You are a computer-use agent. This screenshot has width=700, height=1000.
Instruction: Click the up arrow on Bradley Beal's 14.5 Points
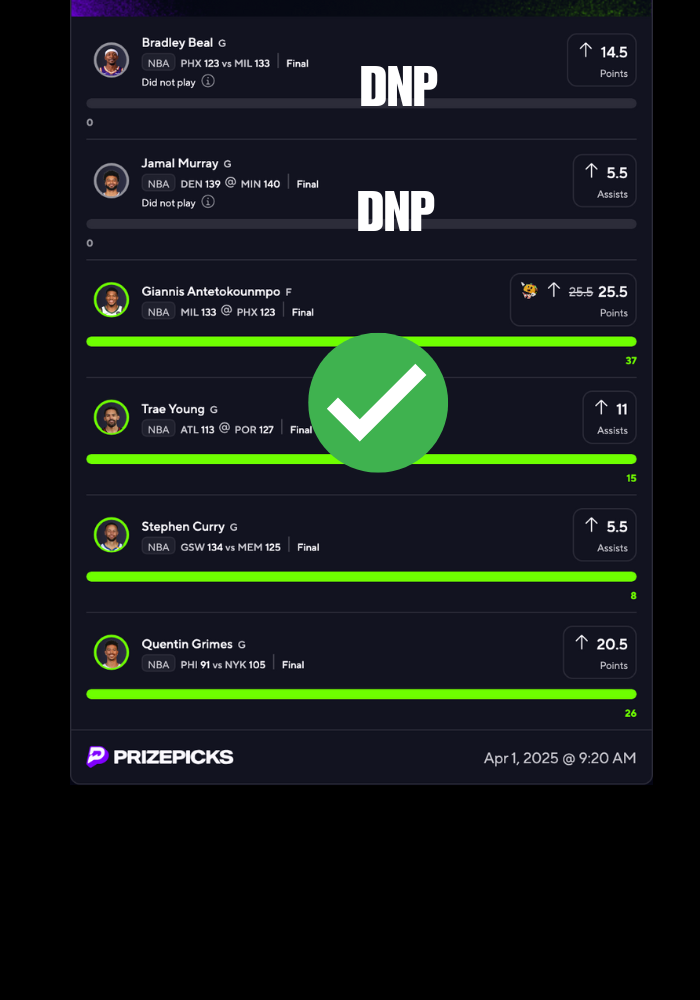pyautogui.click(x=586, y=50)
